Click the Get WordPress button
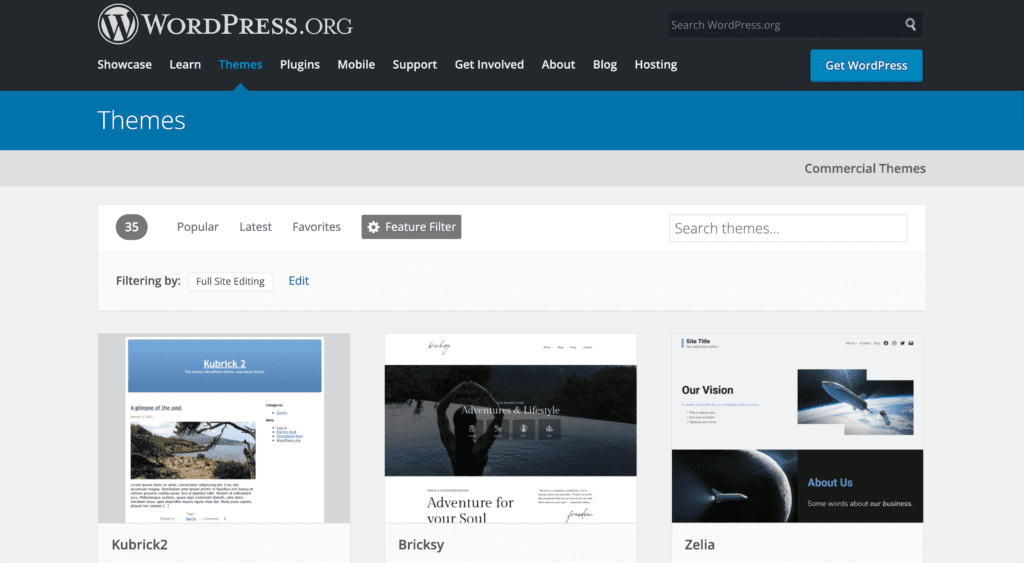Viewport: 1024px width, 563px height. 866,65
